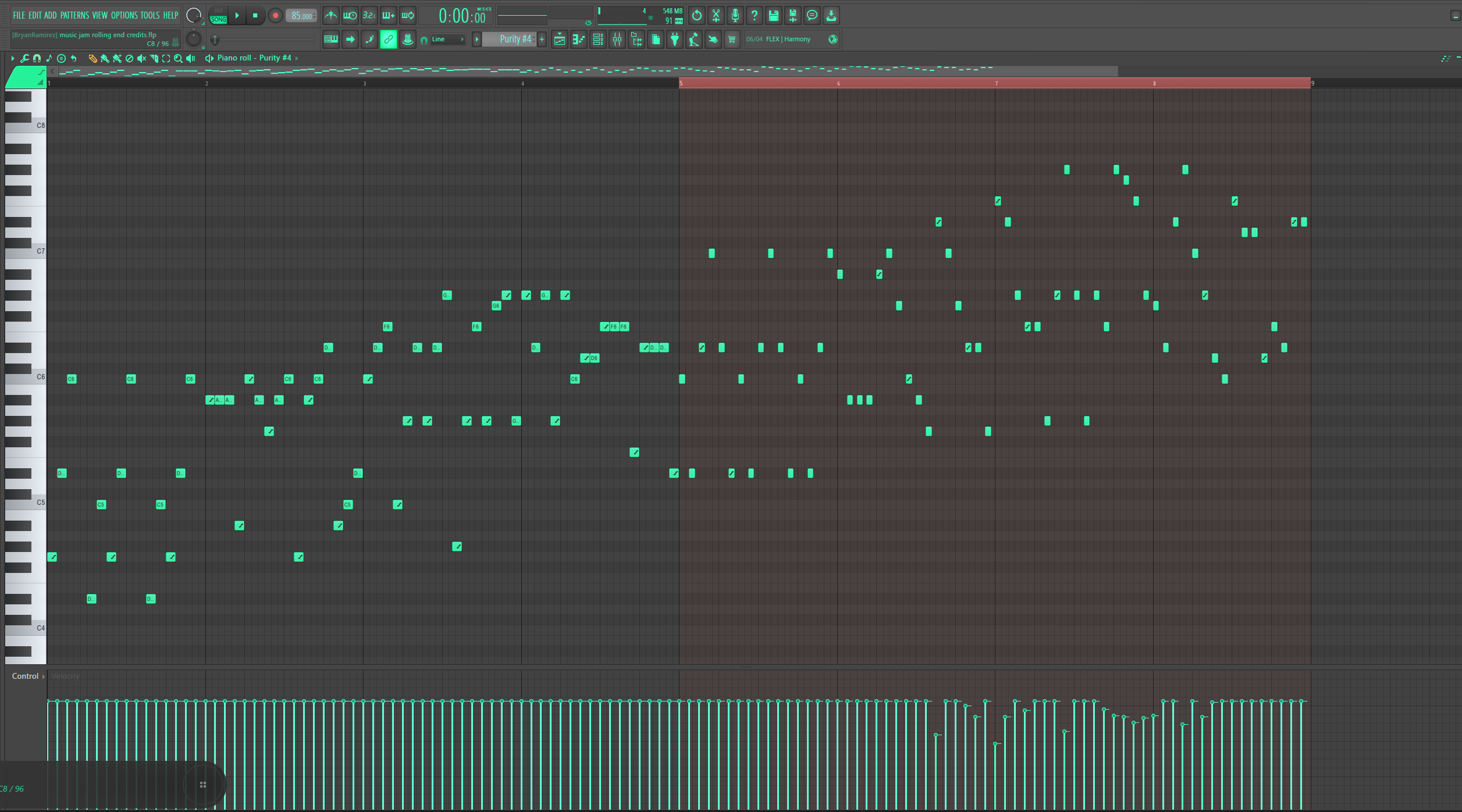Open the help question mark icon
This screenshot has height=812, width=1462.
[755, 16]
